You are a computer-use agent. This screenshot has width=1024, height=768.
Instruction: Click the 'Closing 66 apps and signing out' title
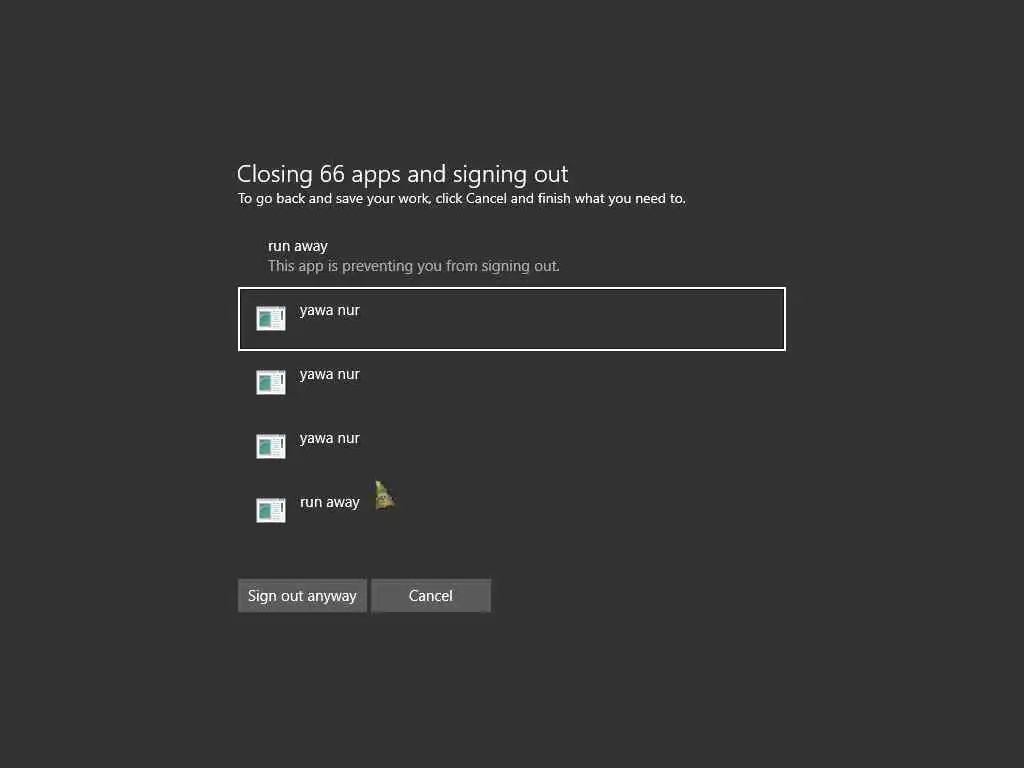[x=402, y=174]
